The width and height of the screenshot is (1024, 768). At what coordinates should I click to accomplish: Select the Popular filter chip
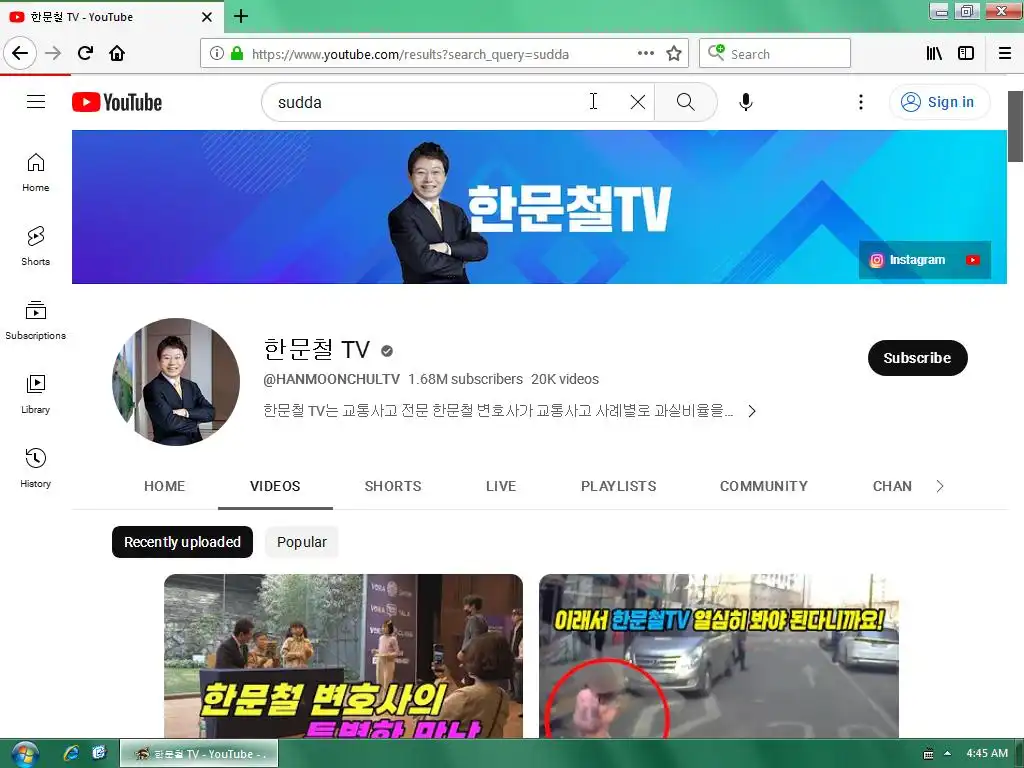302,542
